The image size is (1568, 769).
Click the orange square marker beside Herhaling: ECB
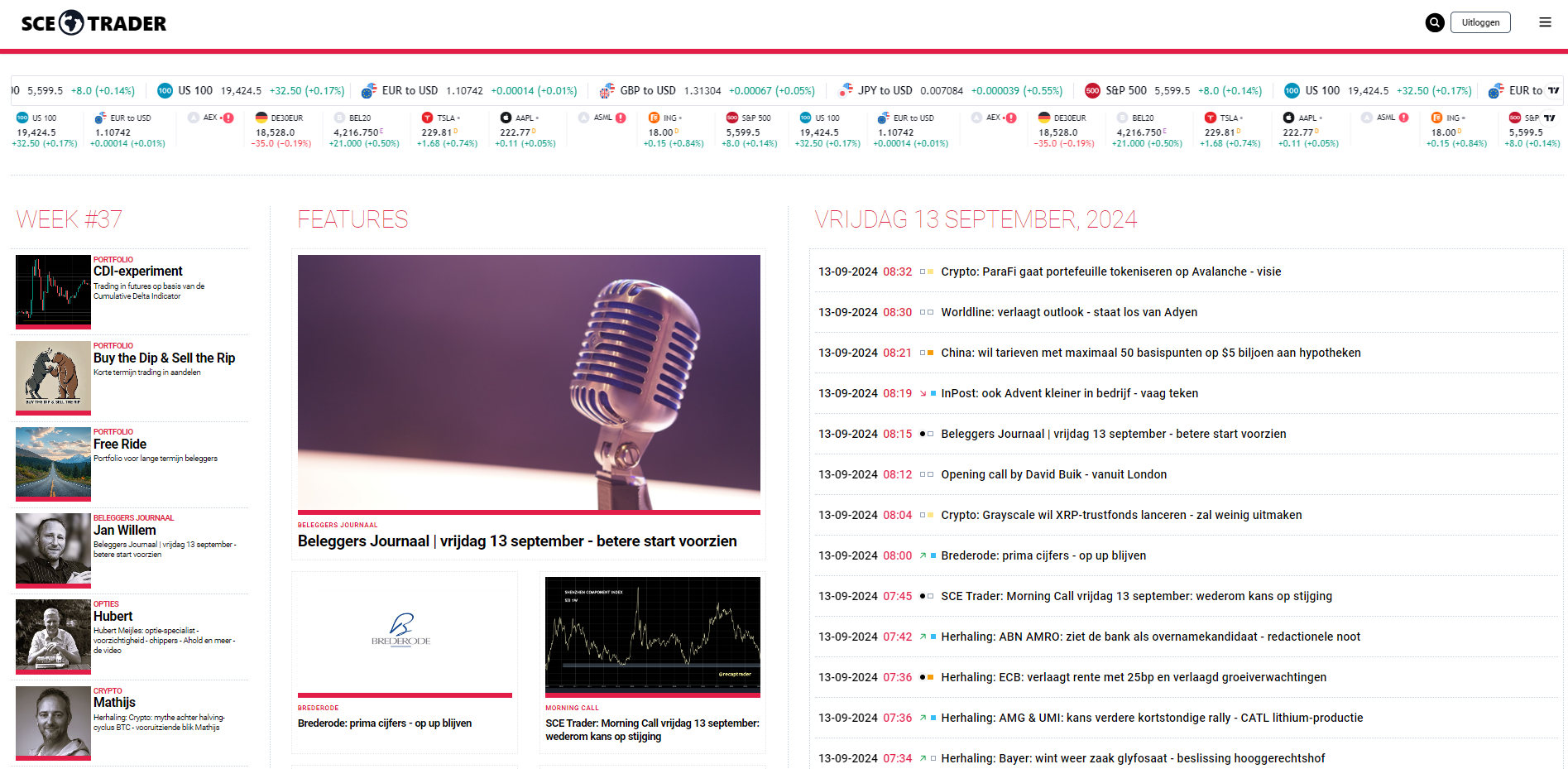point(931,677)
